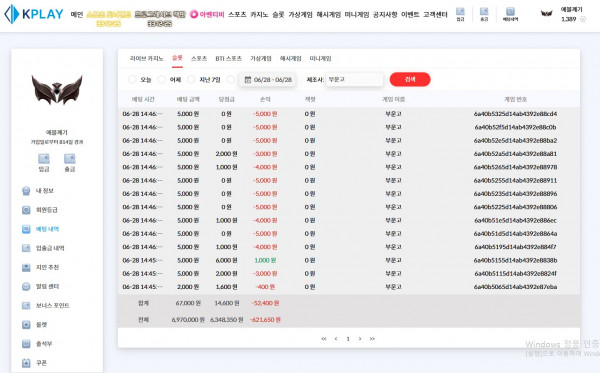Viewport: 600px width, 373px height.
Task: Select the custom date range radio button
Action: 231,80
